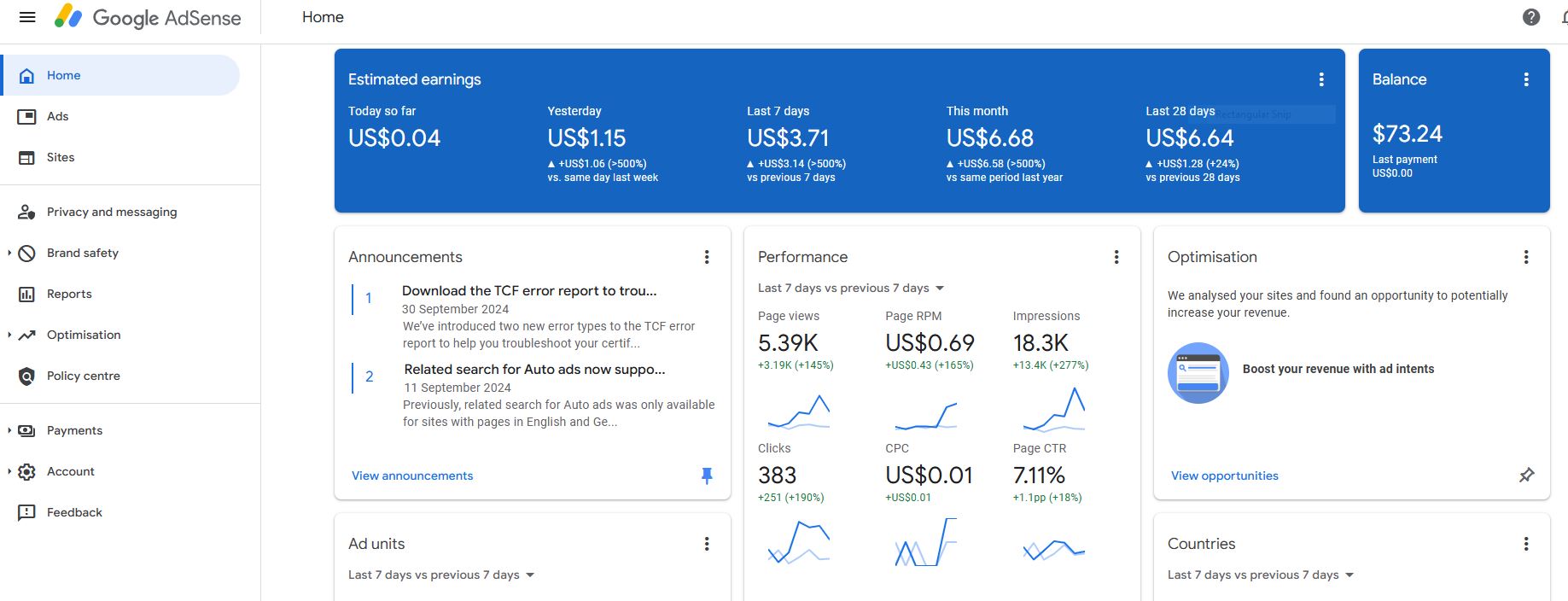
Task: Open Announcements card three-dot menu
Action: (707, 257)
